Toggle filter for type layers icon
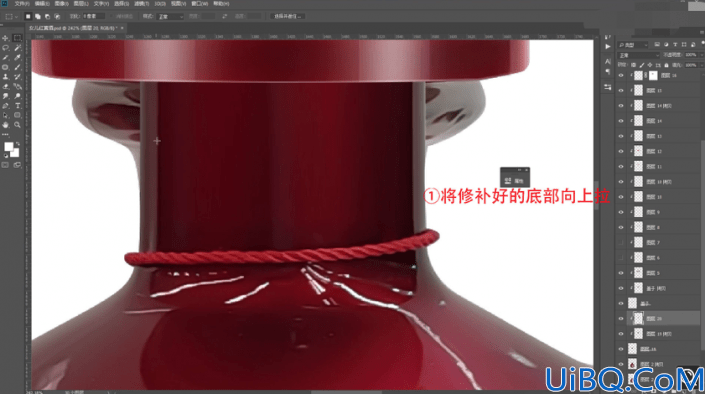This screenshot has width=705, height=394. tap(675, 45)
